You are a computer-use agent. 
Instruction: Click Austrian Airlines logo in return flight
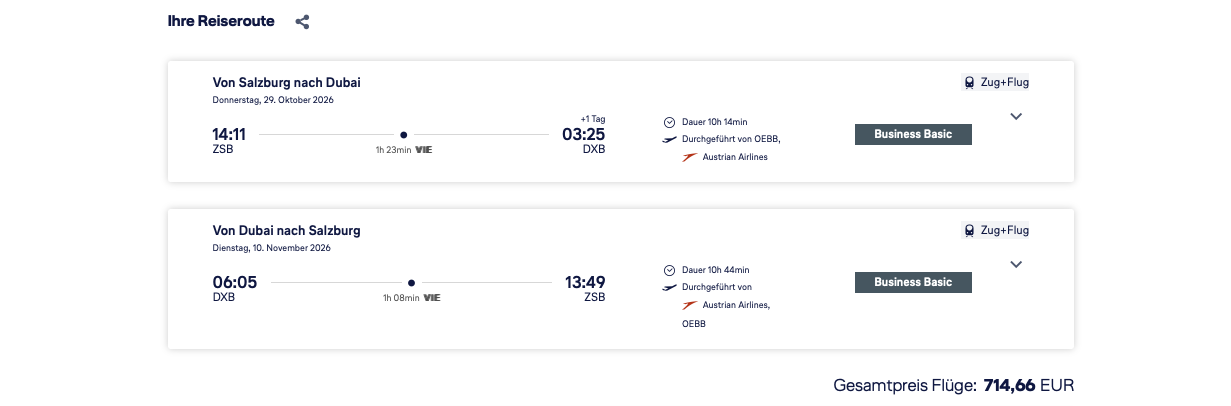[x=688, y=305]
